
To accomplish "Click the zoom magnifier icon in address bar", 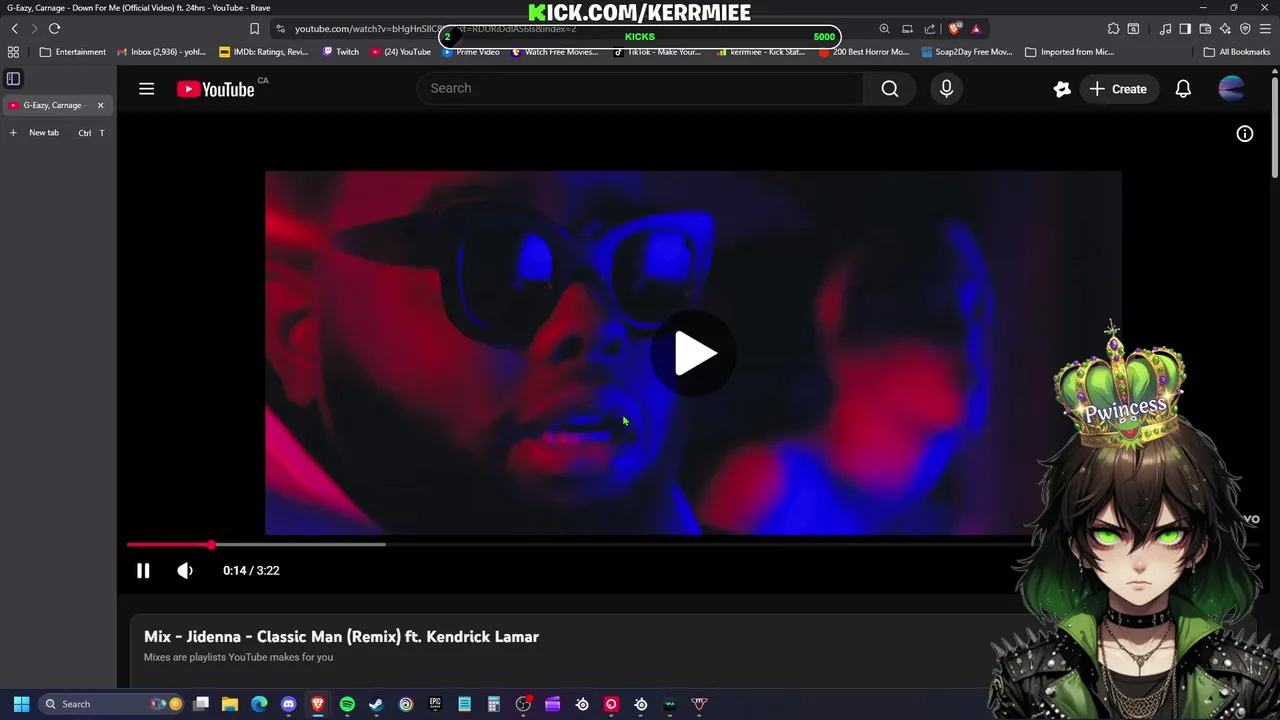I will (x=884, y=29).
